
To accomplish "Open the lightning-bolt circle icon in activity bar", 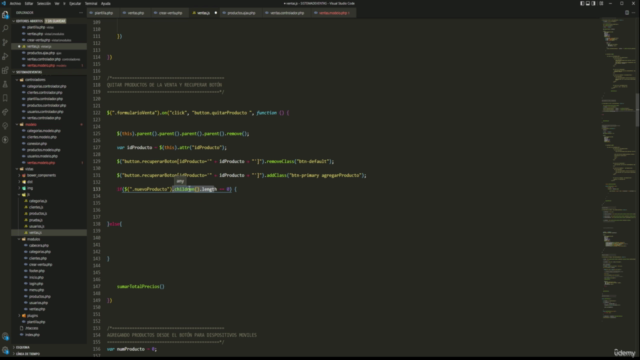I will (5, 140).
